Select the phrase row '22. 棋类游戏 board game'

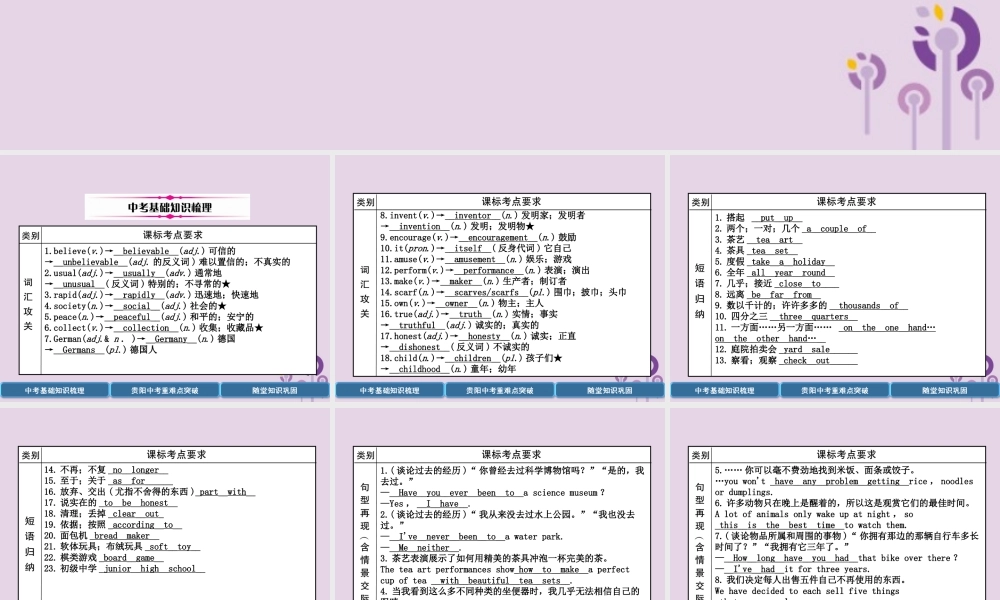point(103,557)
